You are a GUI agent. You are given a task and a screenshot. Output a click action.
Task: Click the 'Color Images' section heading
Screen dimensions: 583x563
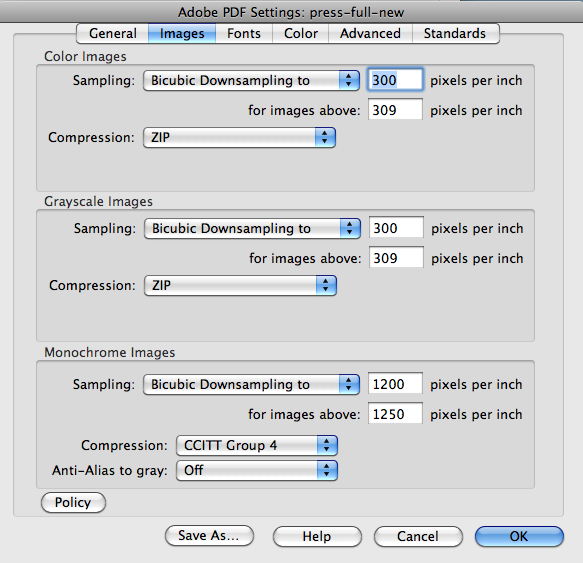point(85,57)
